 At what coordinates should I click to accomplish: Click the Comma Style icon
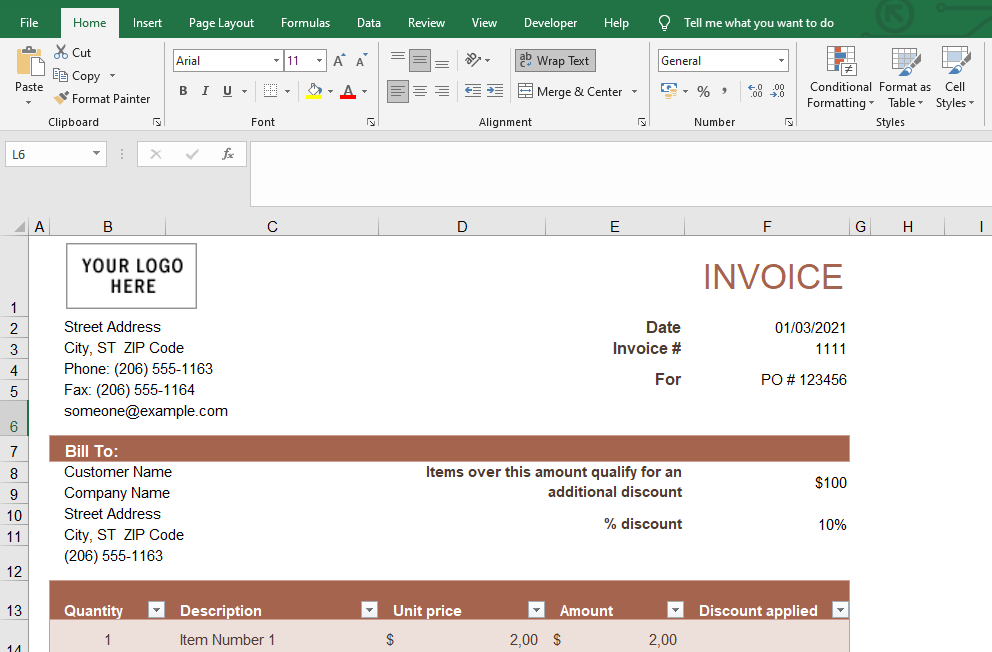click(x=724, y=92)
